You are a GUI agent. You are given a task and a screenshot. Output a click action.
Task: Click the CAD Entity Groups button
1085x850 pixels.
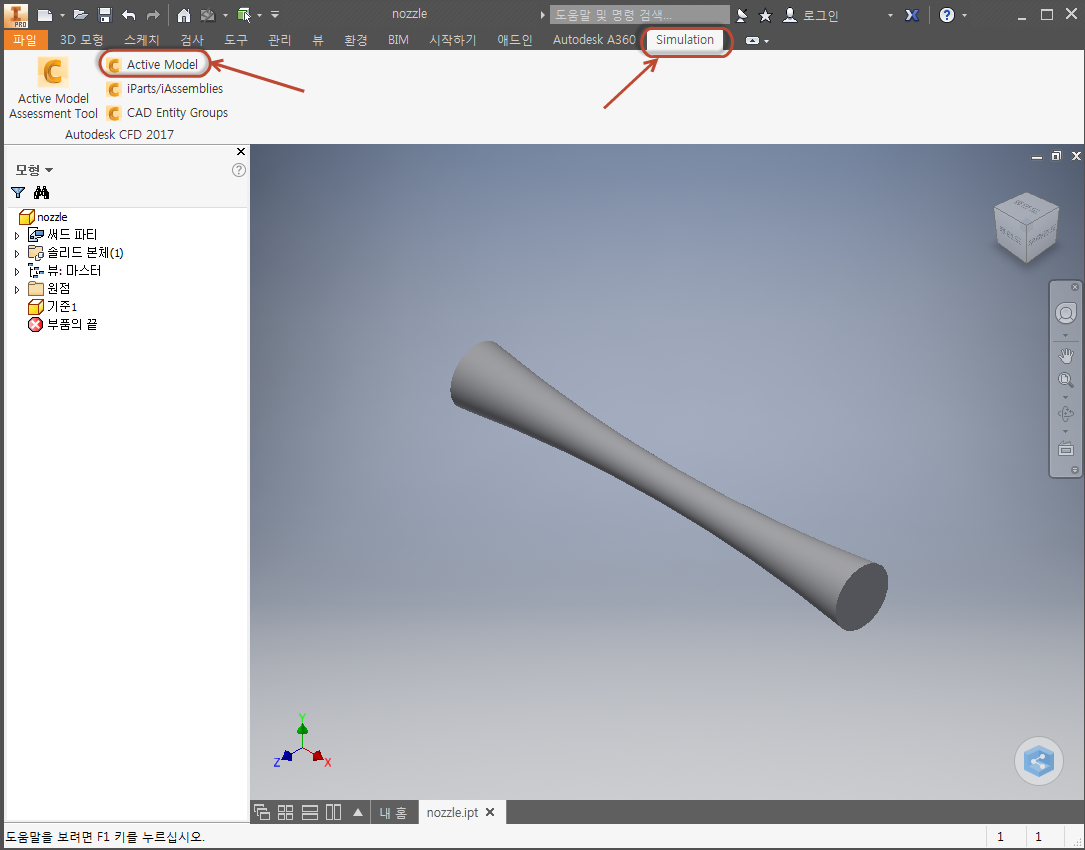tap(167, 113)
